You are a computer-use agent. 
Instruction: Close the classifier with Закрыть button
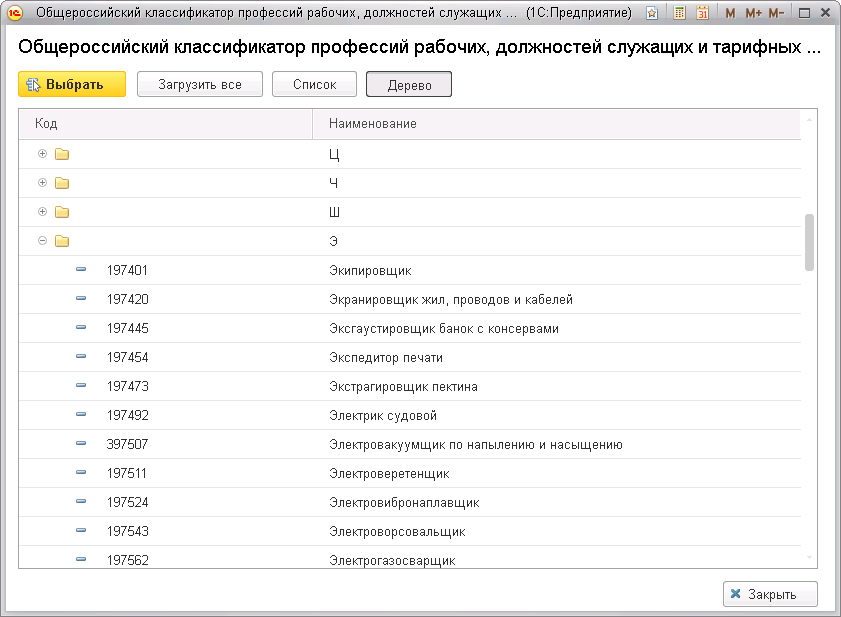[x=770, y=594]
